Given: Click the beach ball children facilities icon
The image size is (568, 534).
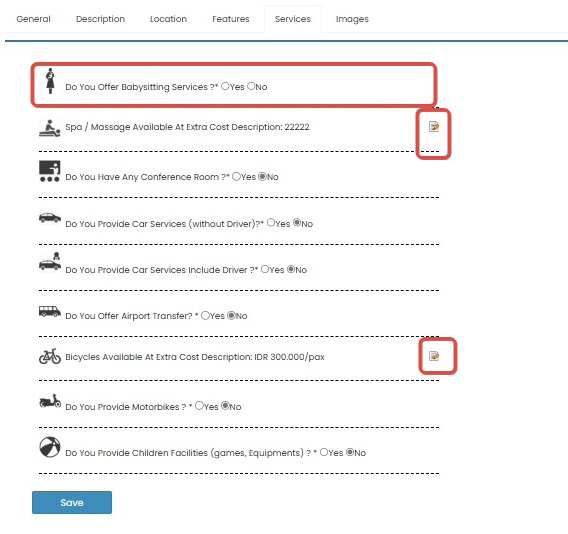Looking at the screenshot, I should click(x=50, y=447).
